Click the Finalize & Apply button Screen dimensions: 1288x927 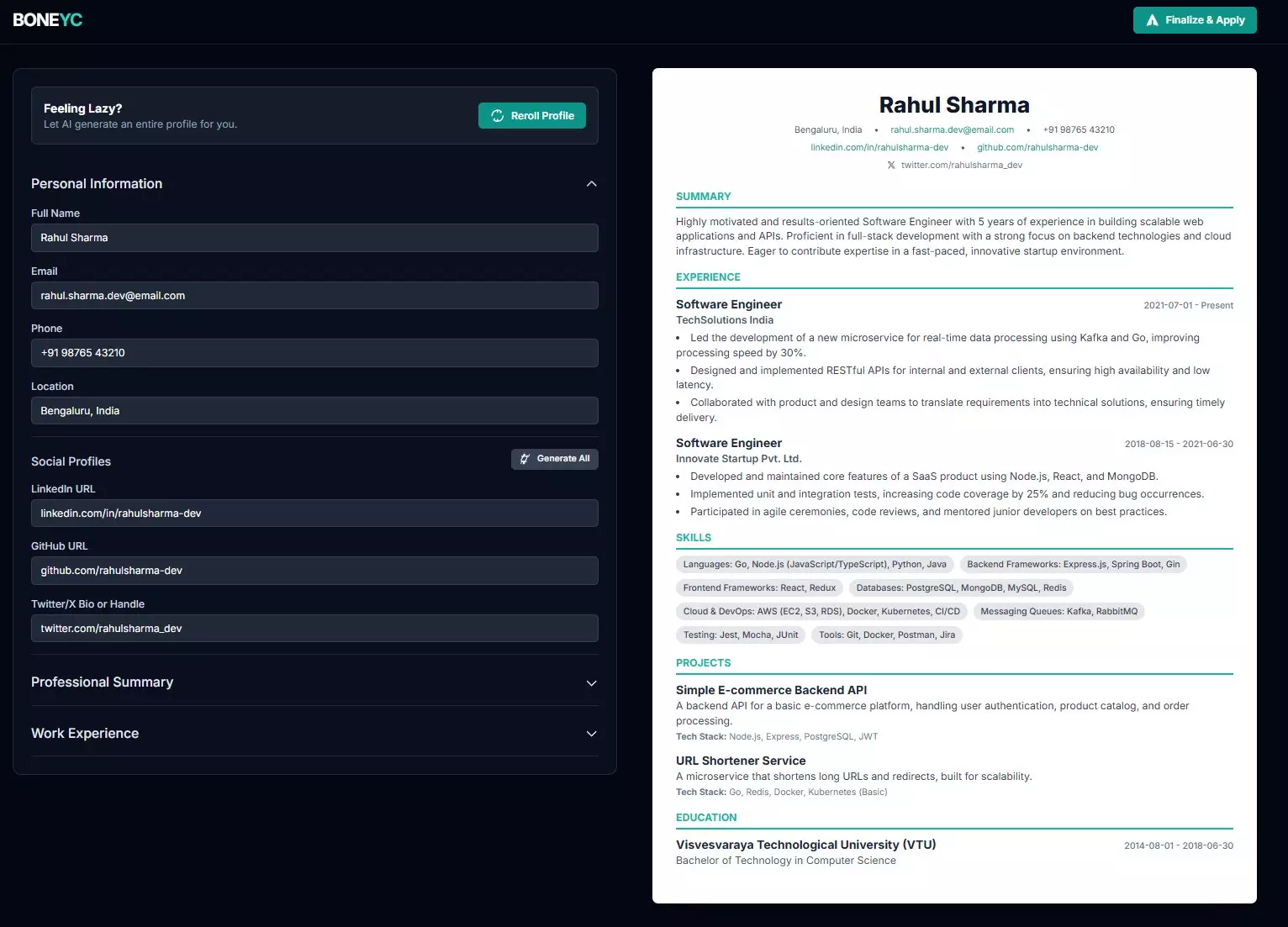(x=1195, y=20)
